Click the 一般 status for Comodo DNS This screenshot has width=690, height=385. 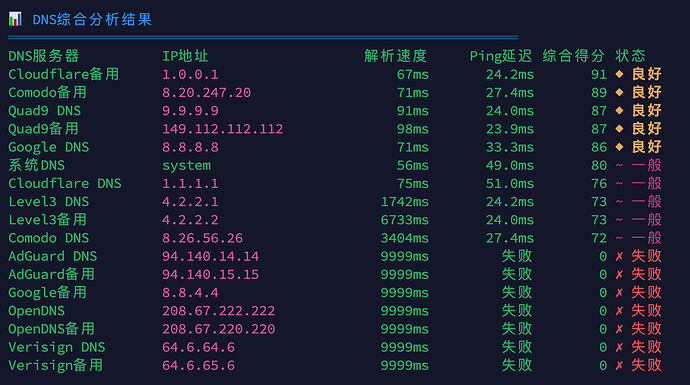[x=646, y=238]
